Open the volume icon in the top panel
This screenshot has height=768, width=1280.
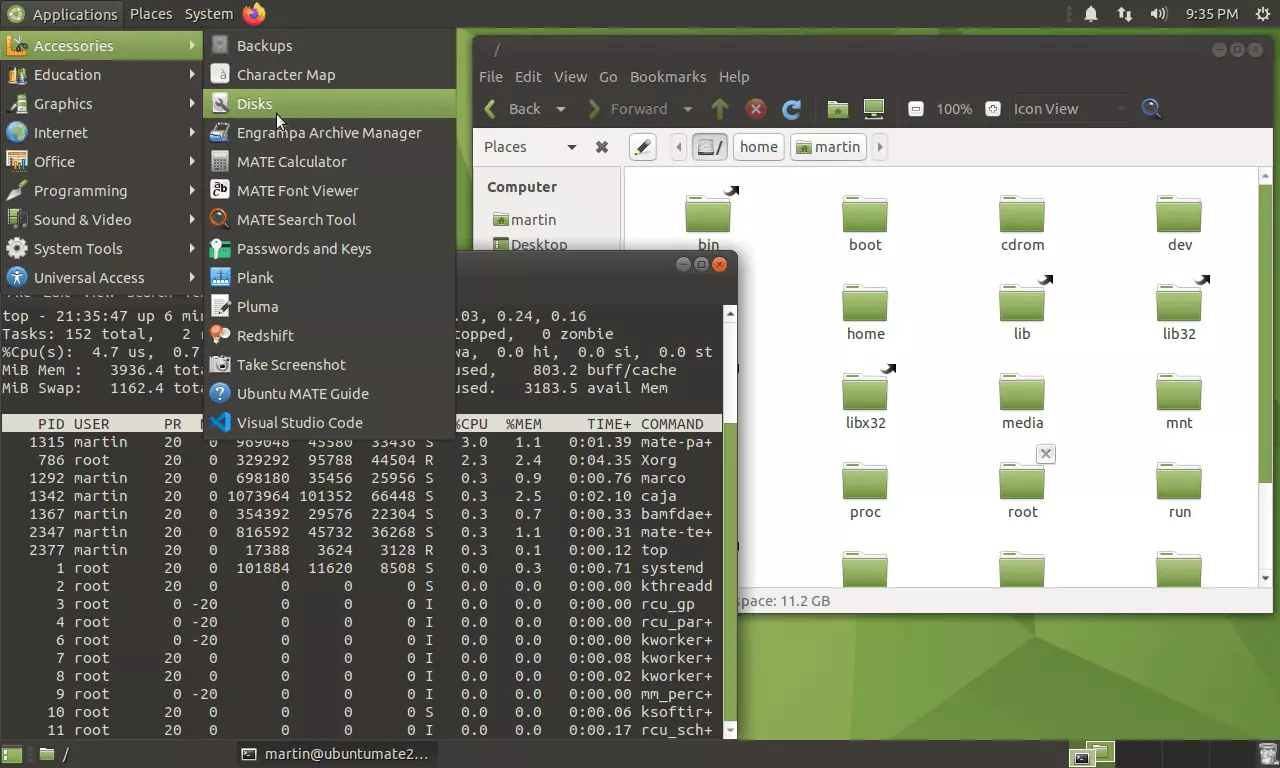tap(1160, 13)
